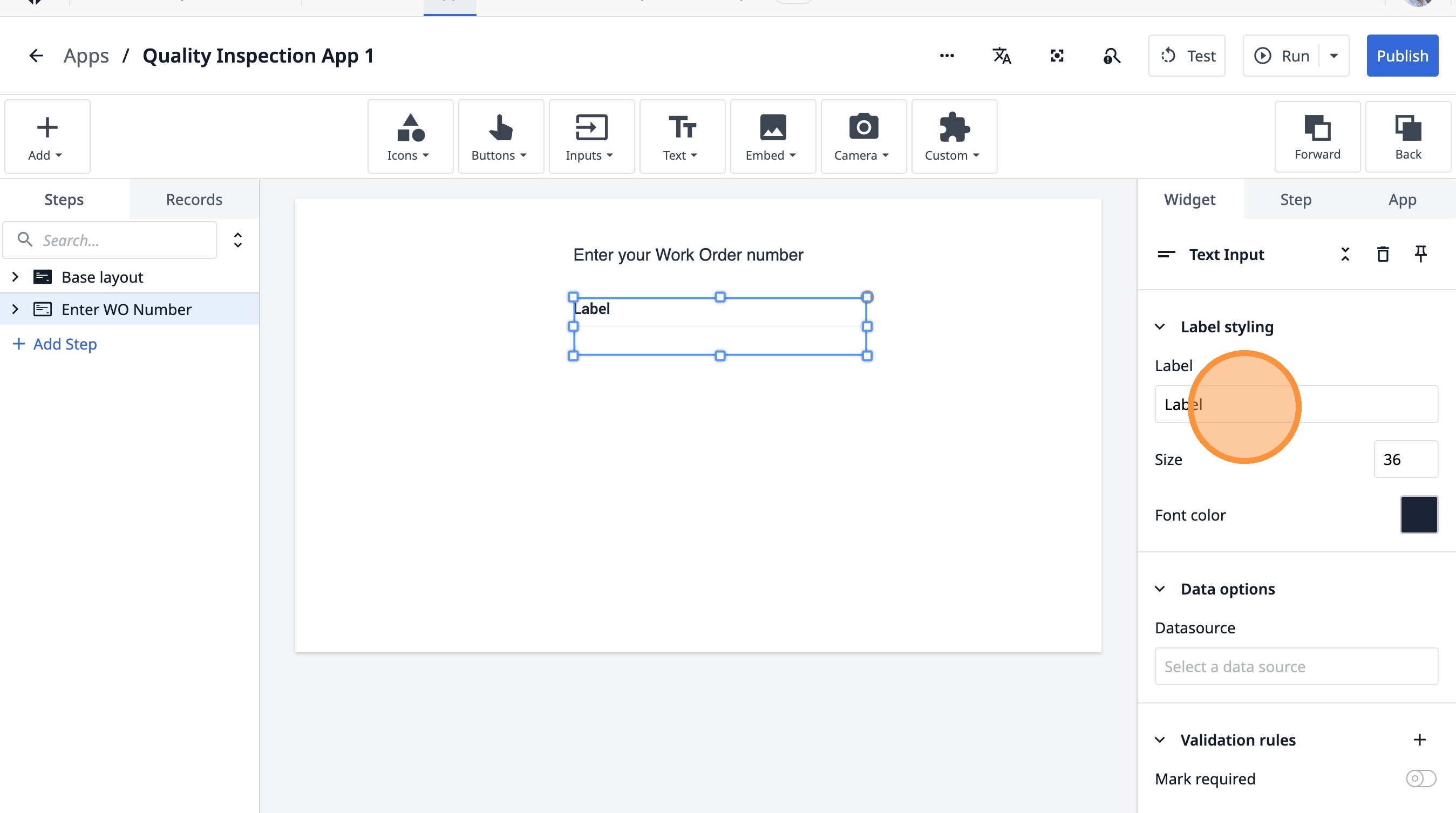Collapse the Label styling section
Image resolution: width=1456 pixels, height=813 pixels.
(x=1160, y=326)
